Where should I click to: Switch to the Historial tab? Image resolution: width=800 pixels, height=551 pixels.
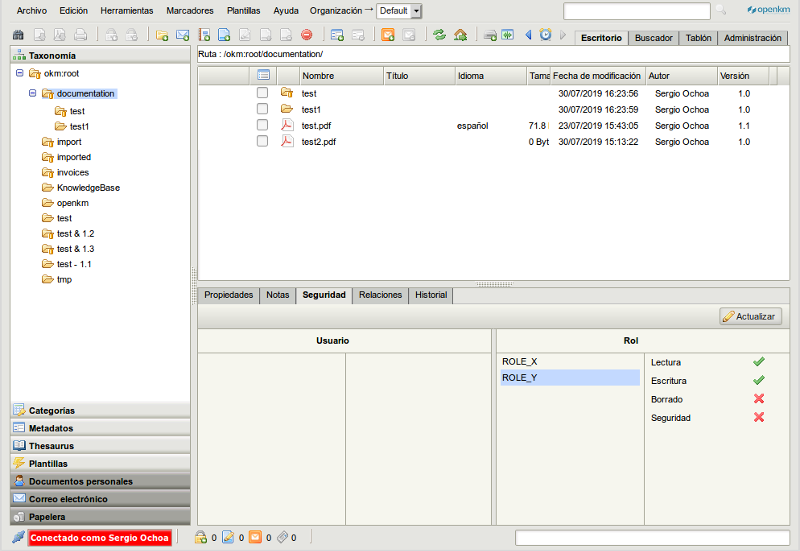pyautogui.click(x=431, y=295)
